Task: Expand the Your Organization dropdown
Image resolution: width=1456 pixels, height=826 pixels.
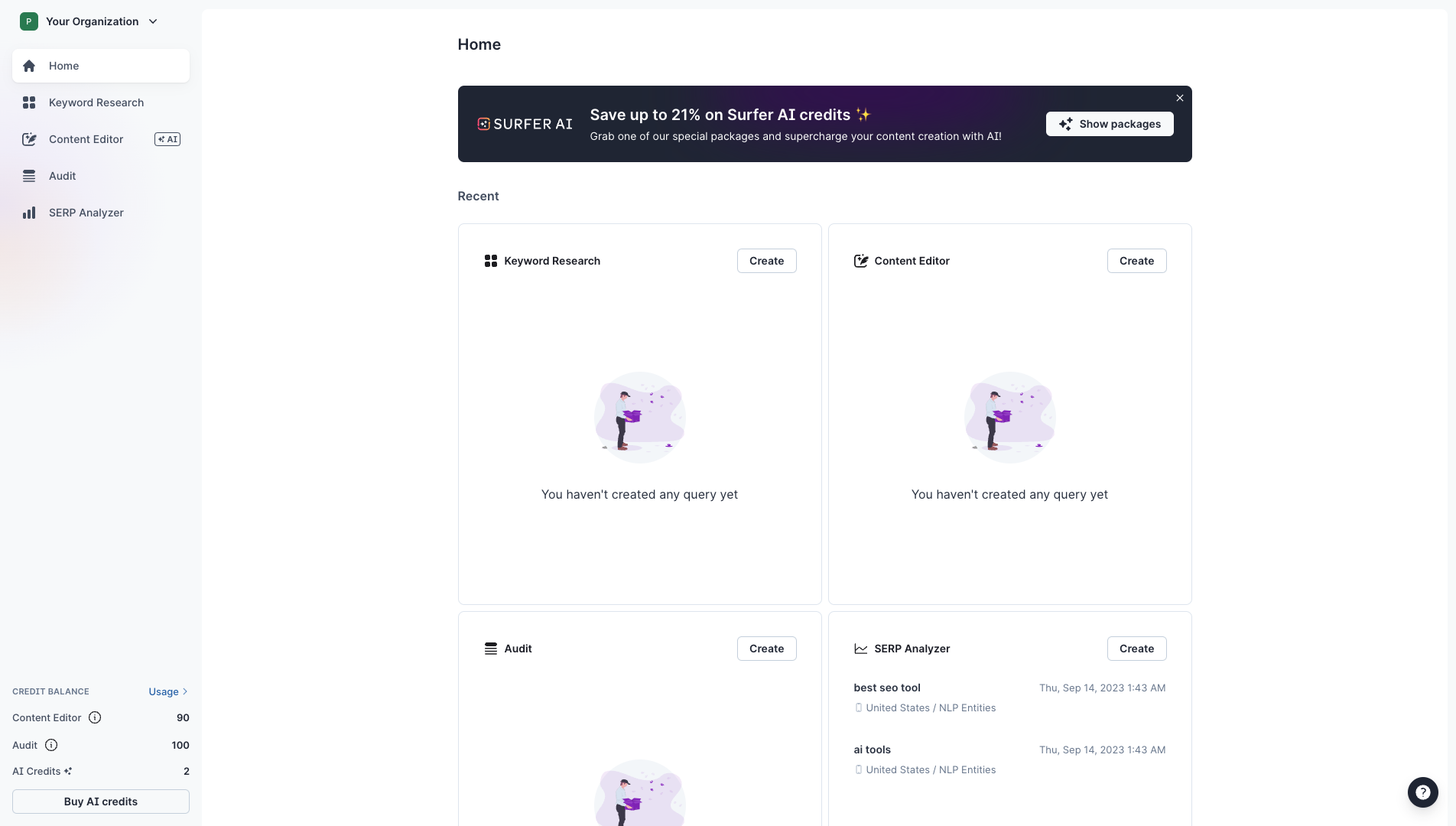Action: tap(153, 21)
